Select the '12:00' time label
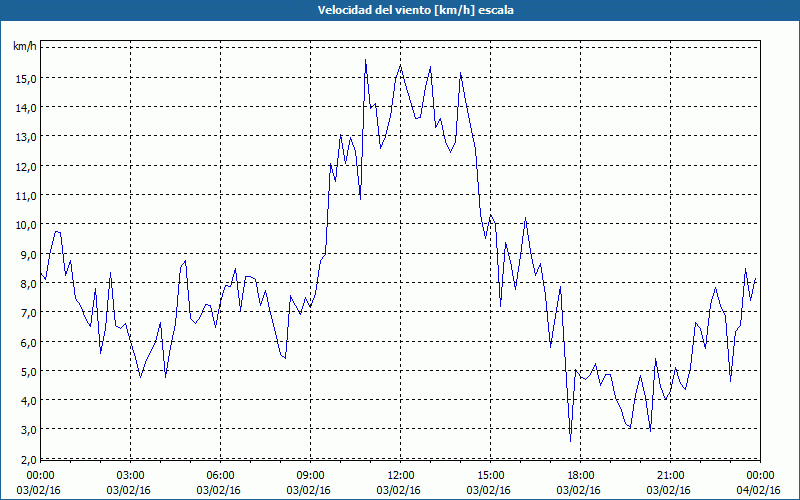 point(401,476)
